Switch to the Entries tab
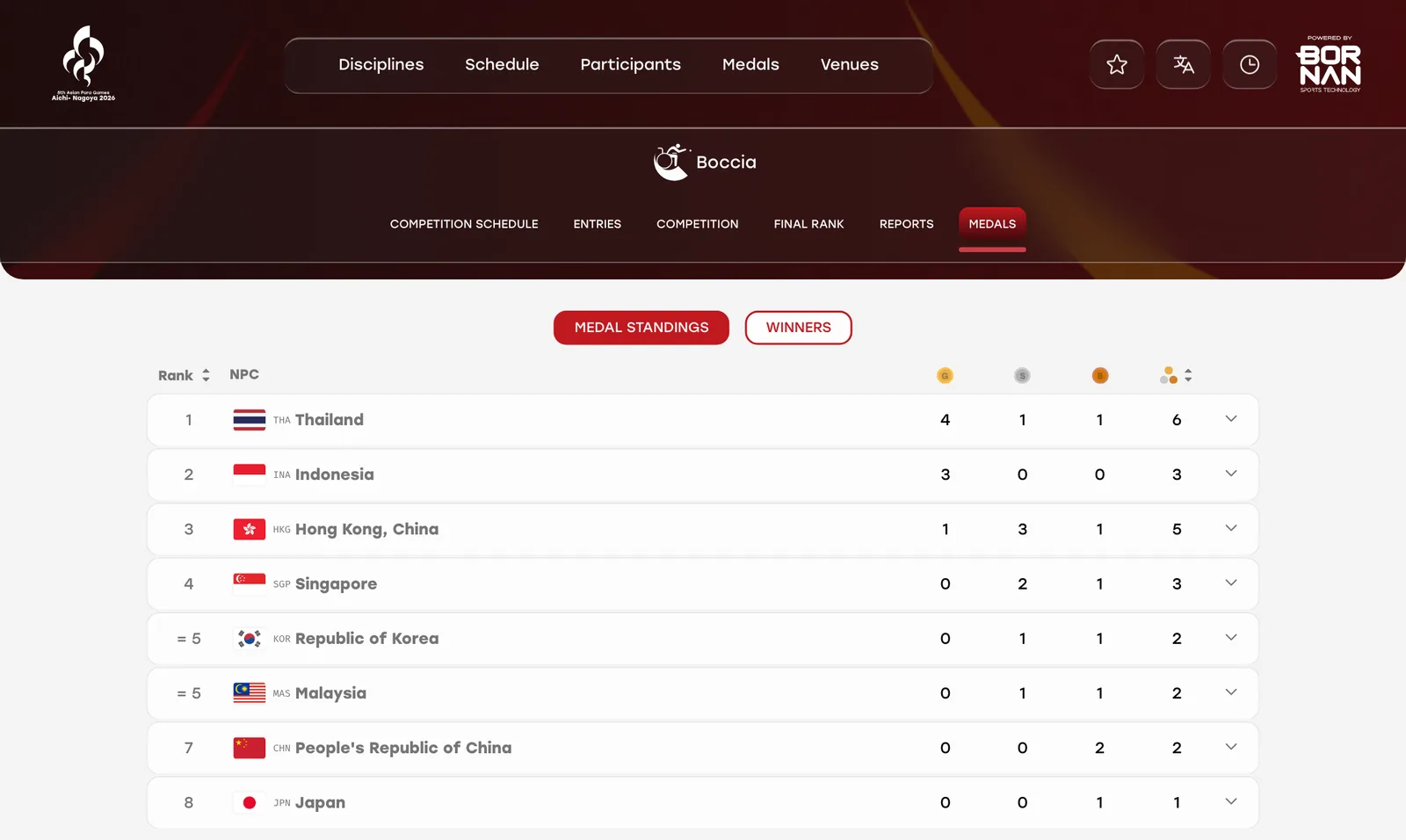Screen dimensions: 1406x840 coord(598,224)
